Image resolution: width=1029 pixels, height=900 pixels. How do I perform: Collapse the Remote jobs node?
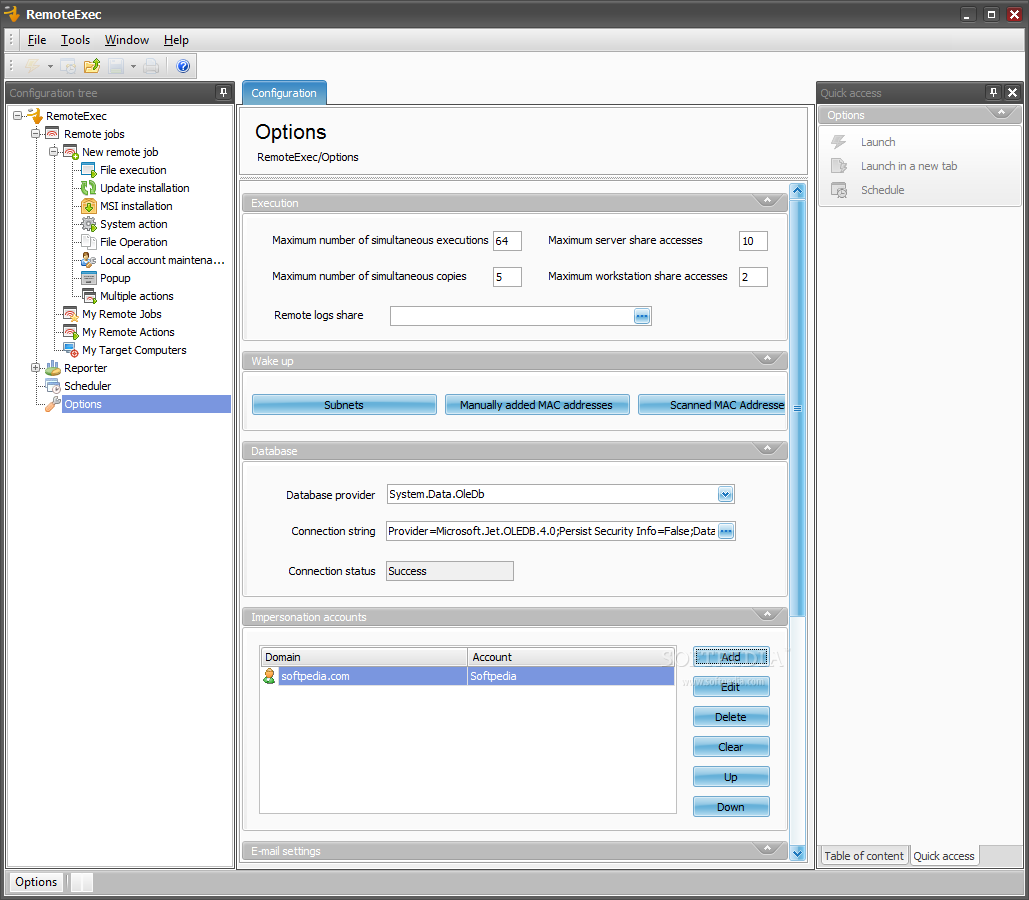click(36, 134)
